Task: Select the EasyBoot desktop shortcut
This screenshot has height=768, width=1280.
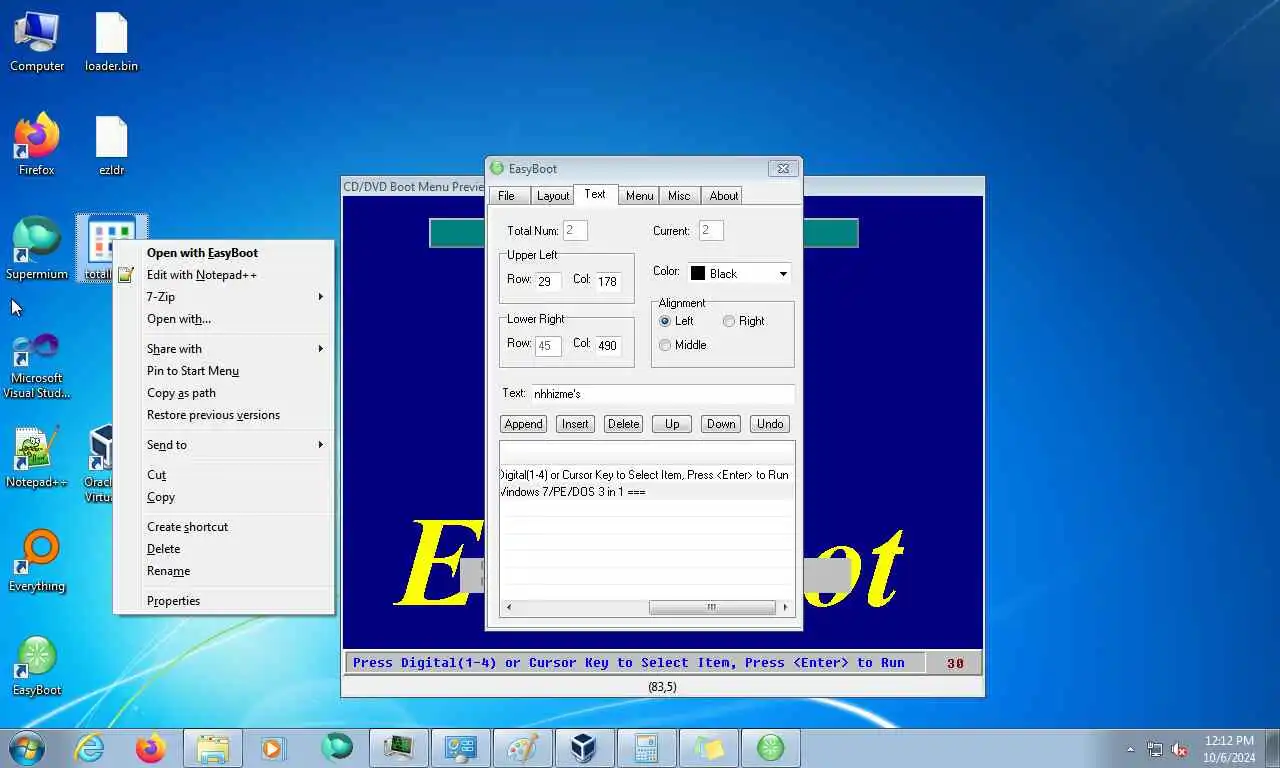Action: [37, 666]
